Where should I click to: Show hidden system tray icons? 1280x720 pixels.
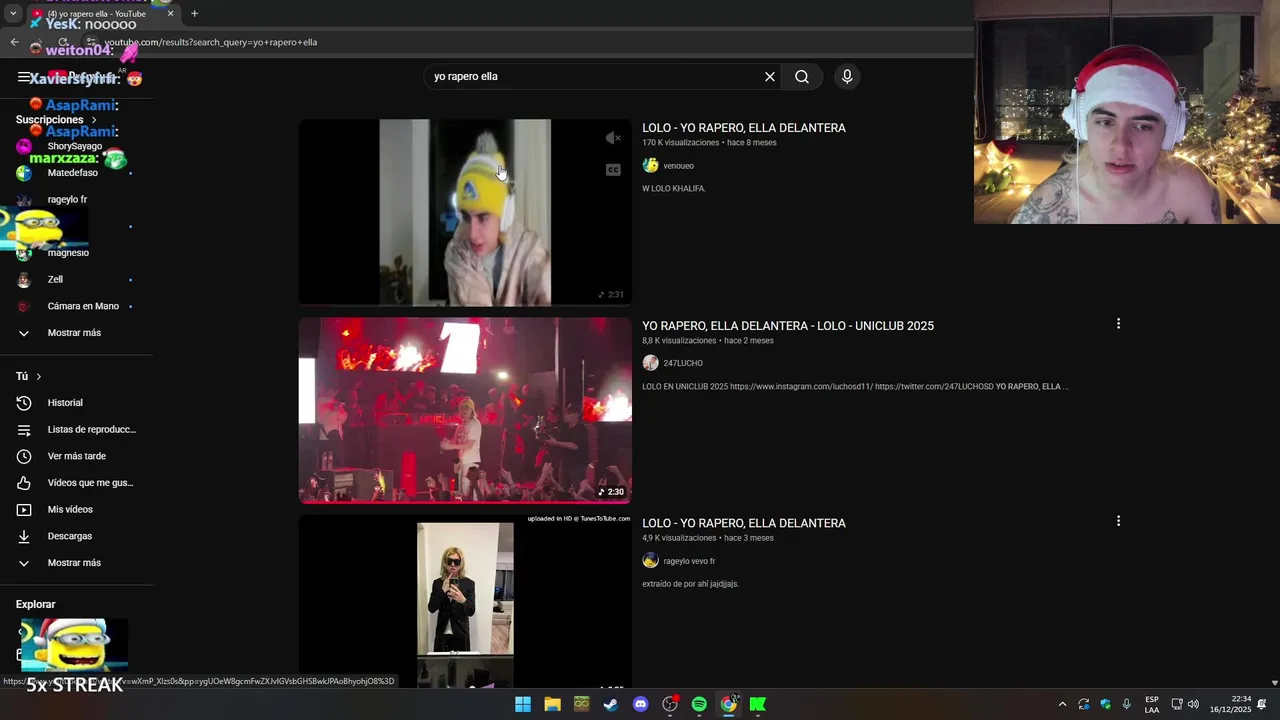(1062, 704)
